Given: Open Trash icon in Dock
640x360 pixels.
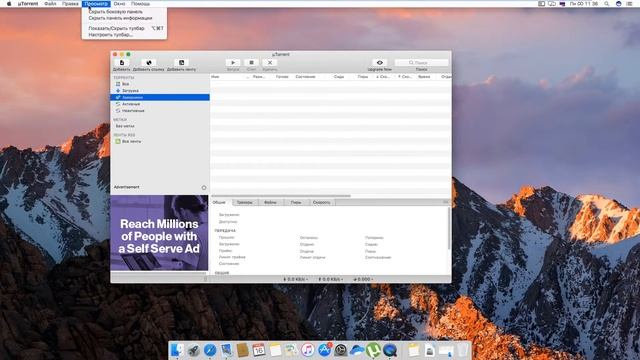Looking at the screenshot, I should coord(462,350).
